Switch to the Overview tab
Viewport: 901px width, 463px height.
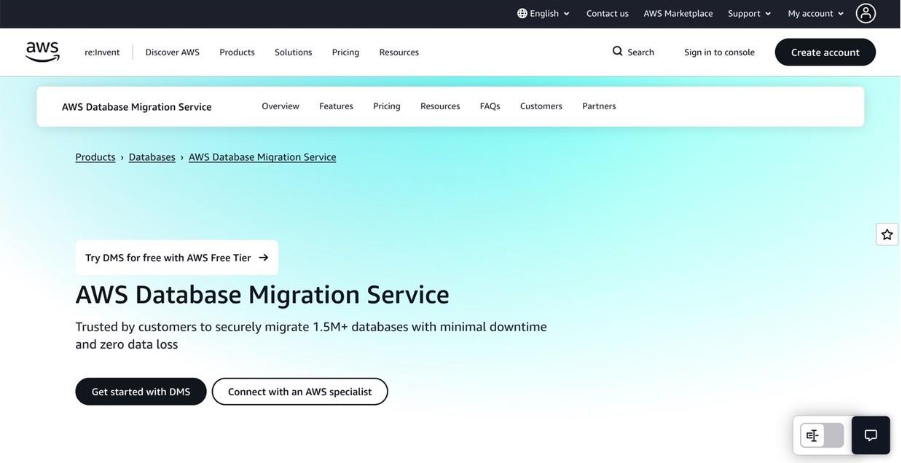point(280,106)
